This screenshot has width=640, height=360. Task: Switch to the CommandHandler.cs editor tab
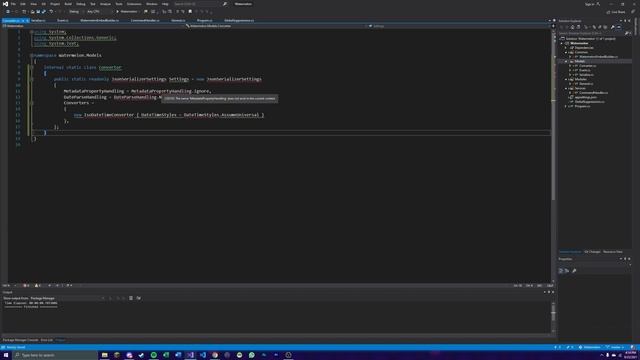pyautogui.click(x=145, y=20)
